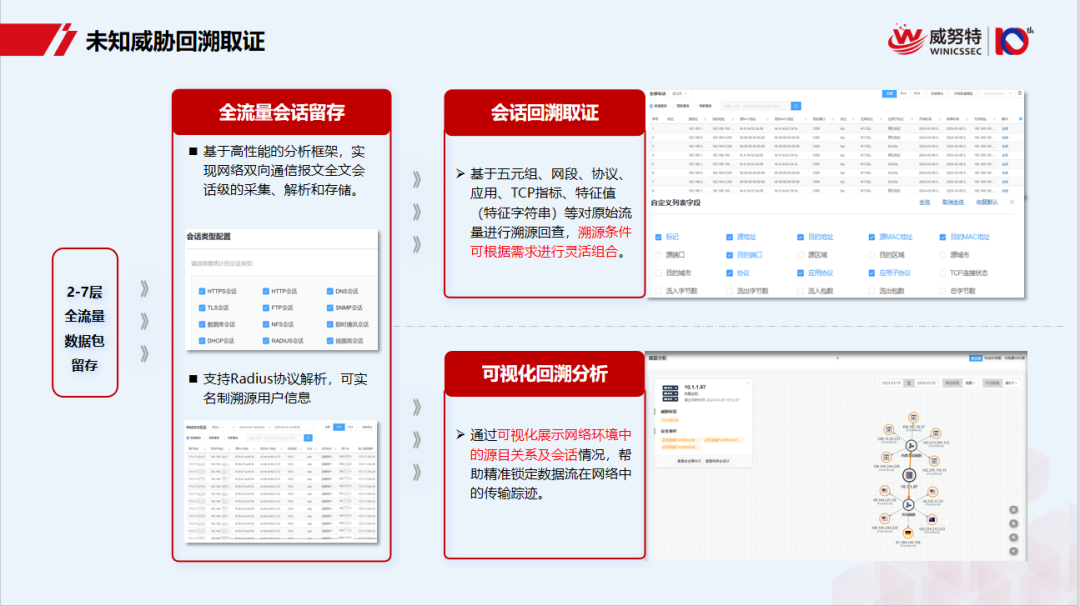Image resolution: width=1080 pixels, height=606 pixels.
Task: Toggle the 即时通讯会话 checkbox
Action: 330,324
